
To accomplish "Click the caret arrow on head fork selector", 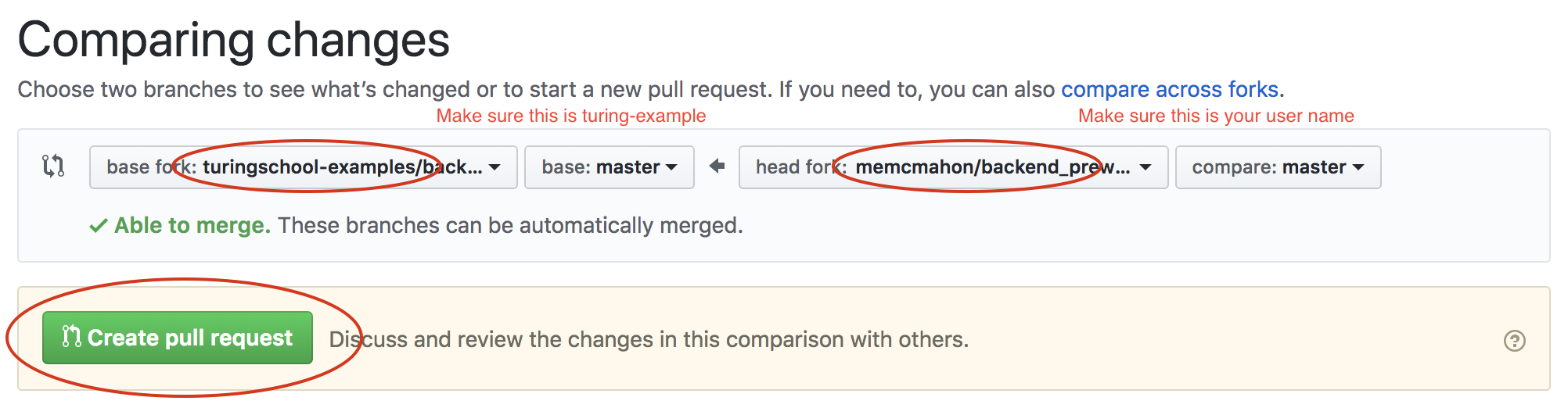I will [1145, 167].
